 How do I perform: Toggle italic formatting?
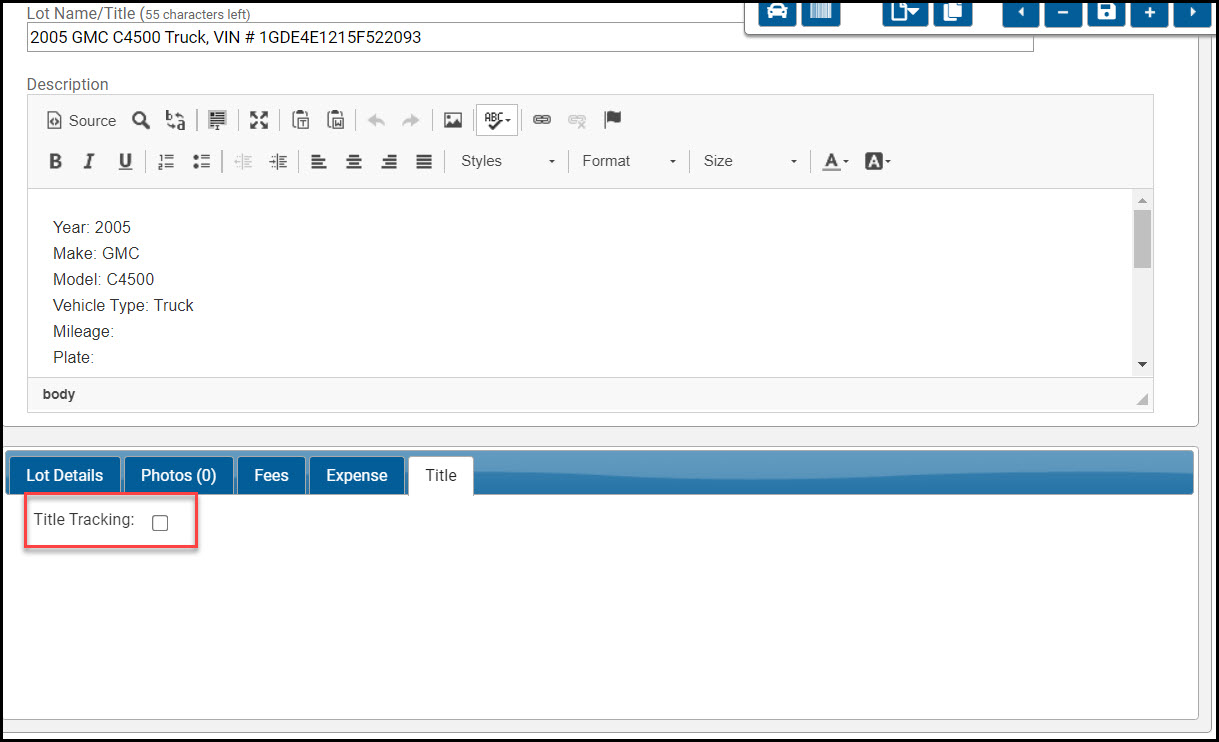[89, 161]
